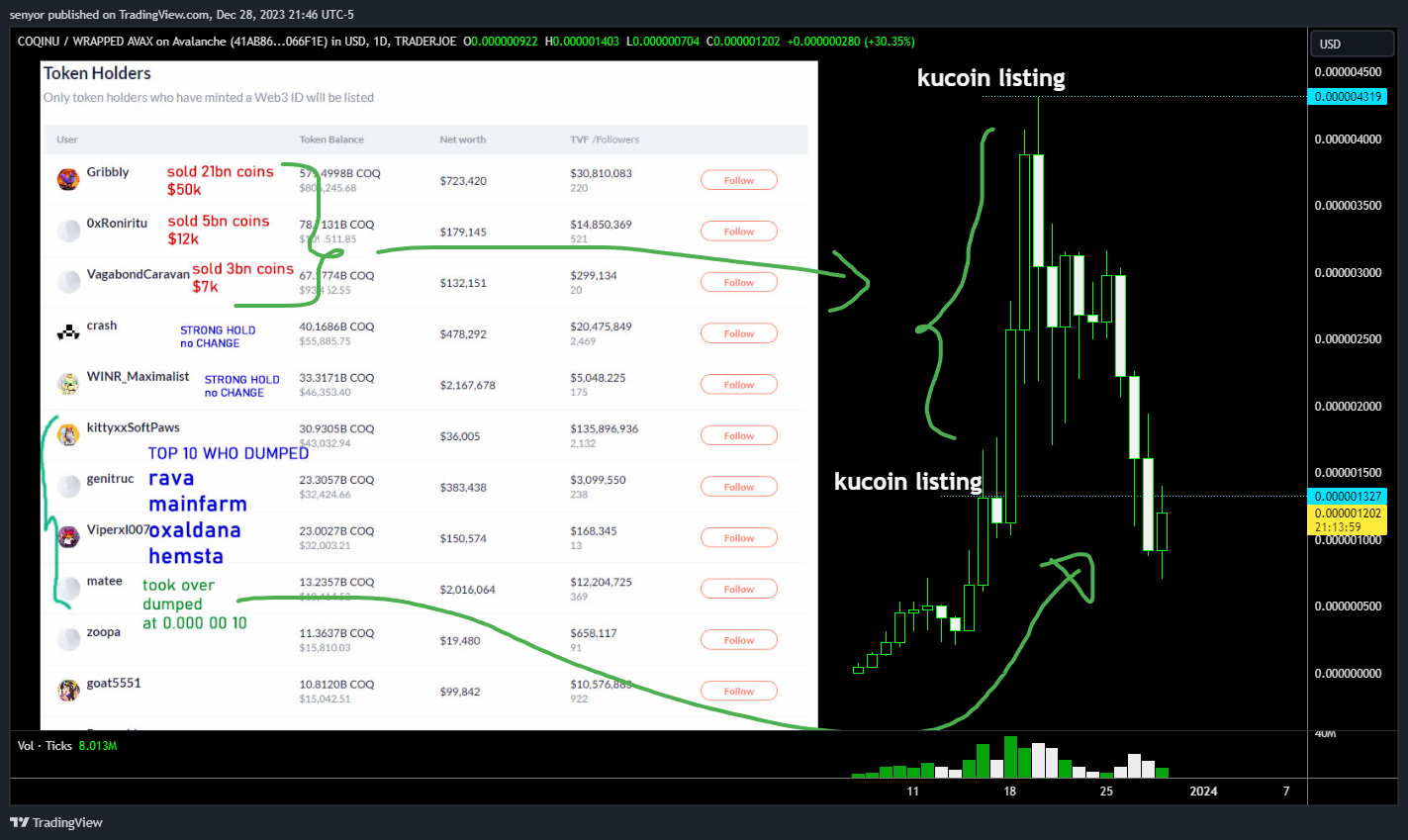Click Follow for VagabondCaravan
The width and height of the screenshot is (1408, 840).
[738, 282]
